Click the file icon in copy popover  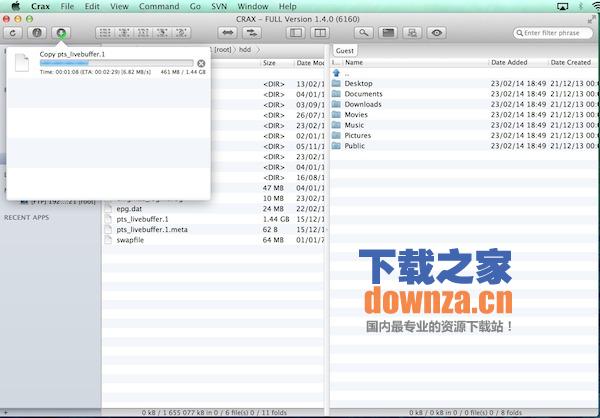tap(22, 62)
